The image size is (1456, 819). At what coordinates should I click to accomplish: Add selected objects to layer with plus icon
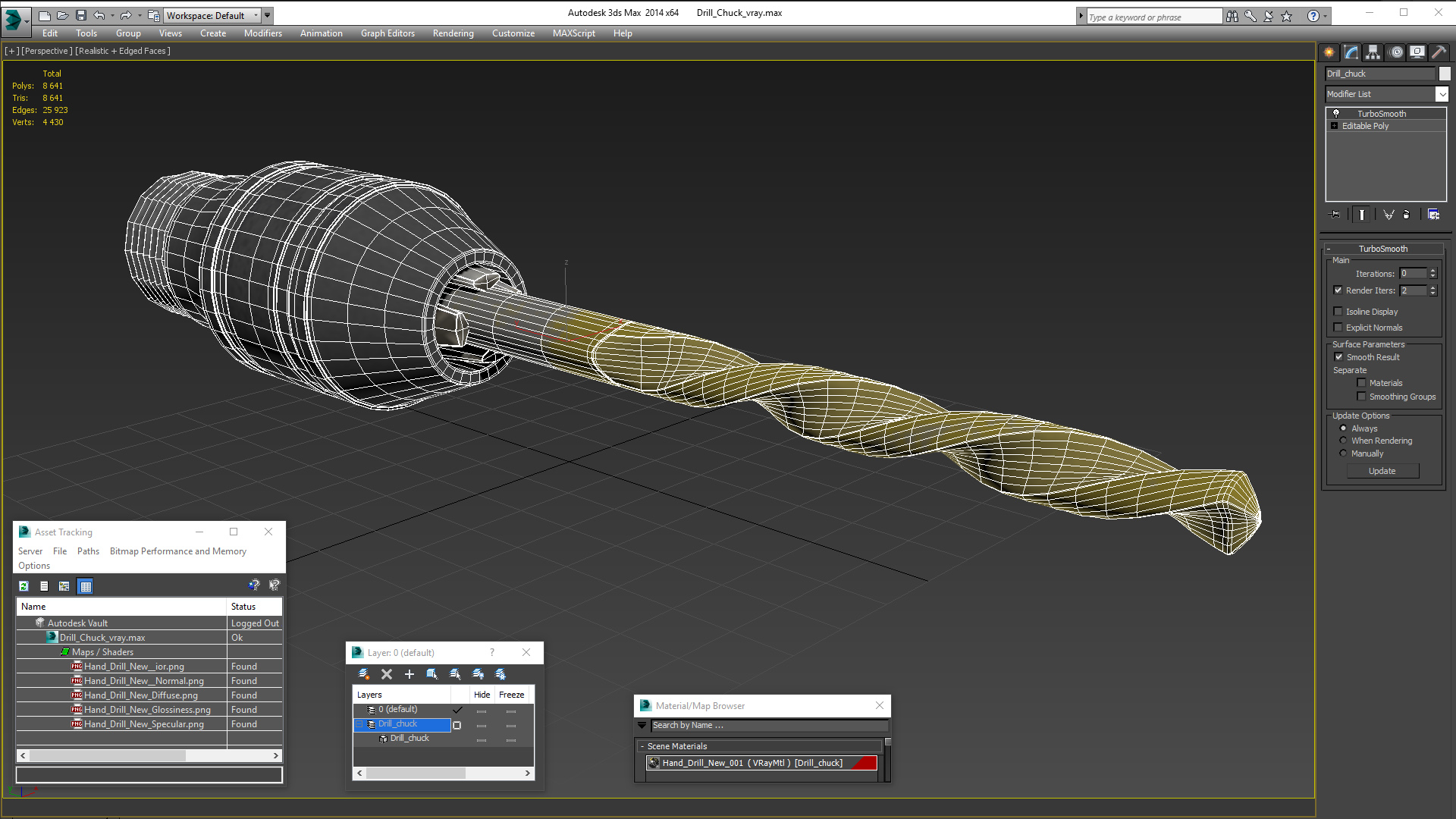pos(409,673)
